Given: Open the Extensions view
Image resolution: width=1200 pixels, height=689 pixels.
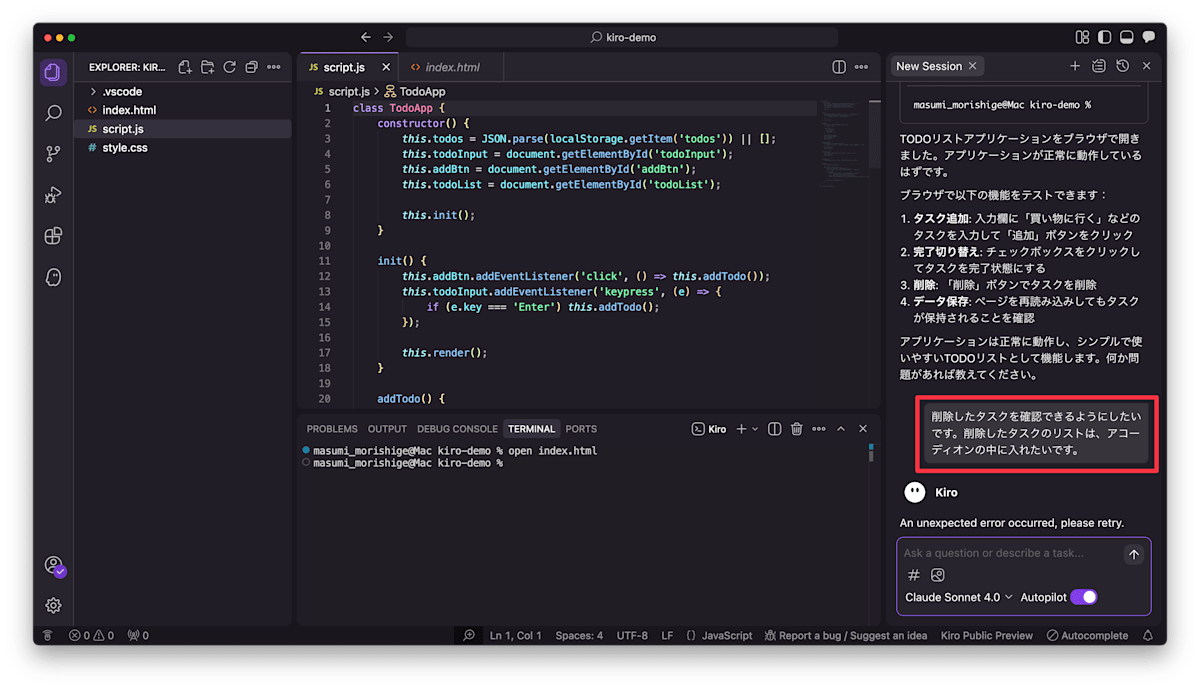Looking at the screenshot, I should coord(54,236).
